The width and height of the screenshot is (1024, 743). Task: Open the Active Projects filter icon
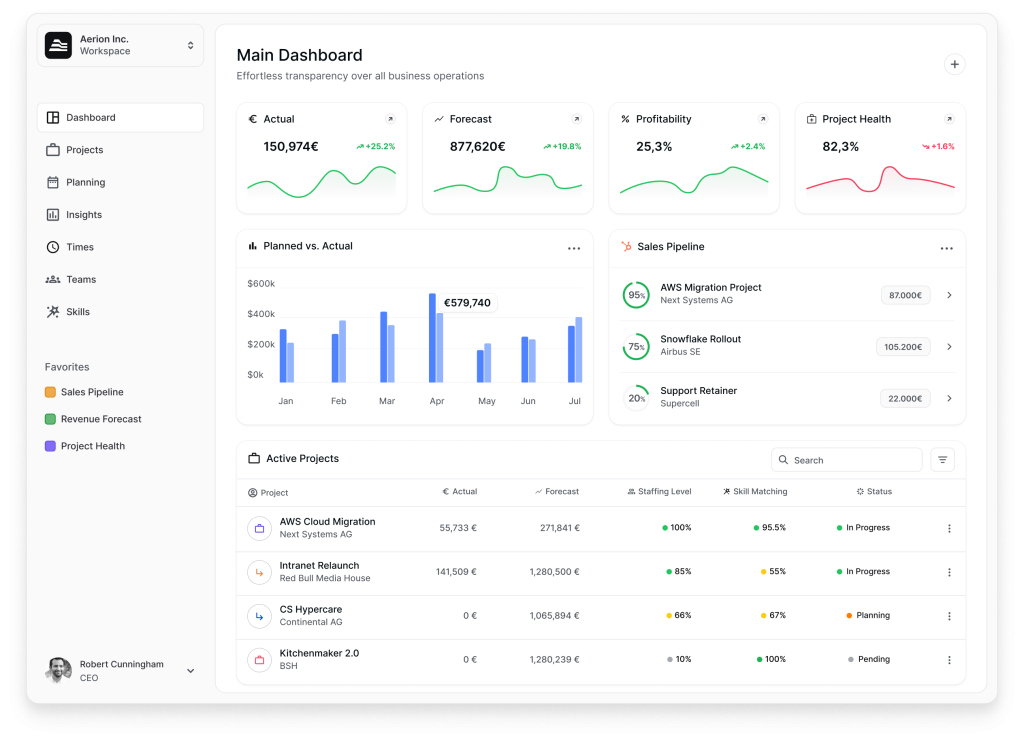pyautogui.click(x=942, y=460)
